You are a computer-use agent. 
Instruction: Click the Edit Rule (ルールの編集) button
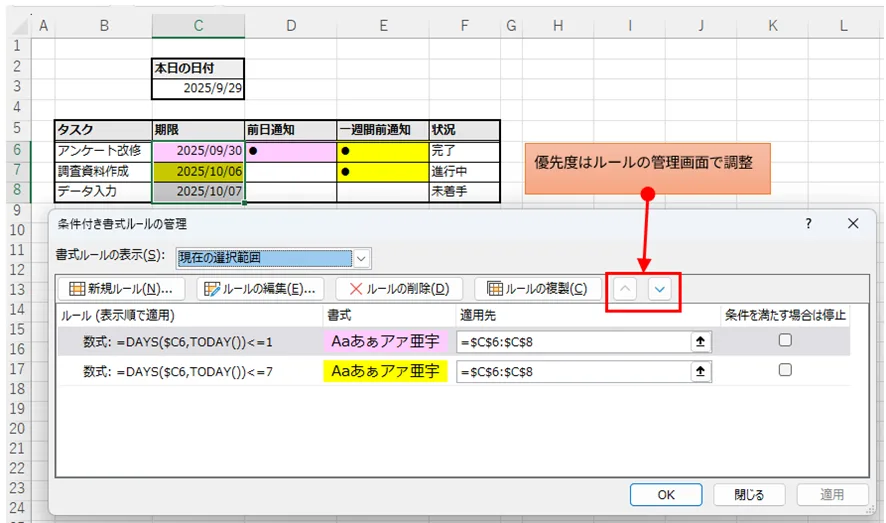click(x=260, y=289)
